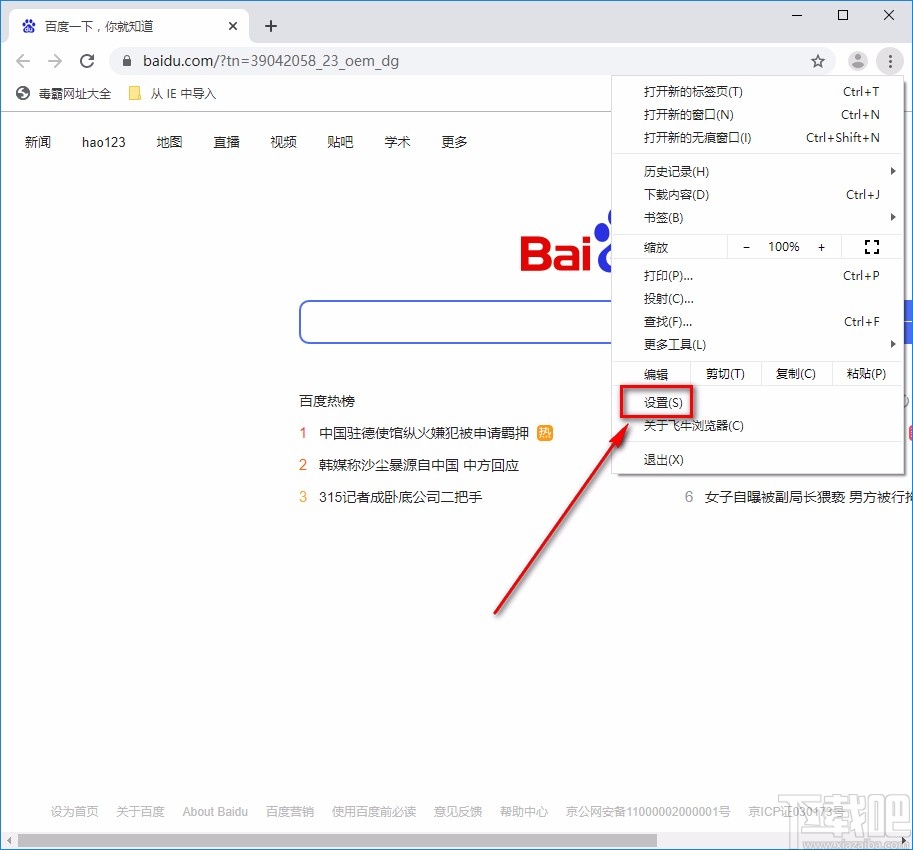Click footer link 关于百度
The height and width of the screenshot is (850, 913).
point(140,812)
